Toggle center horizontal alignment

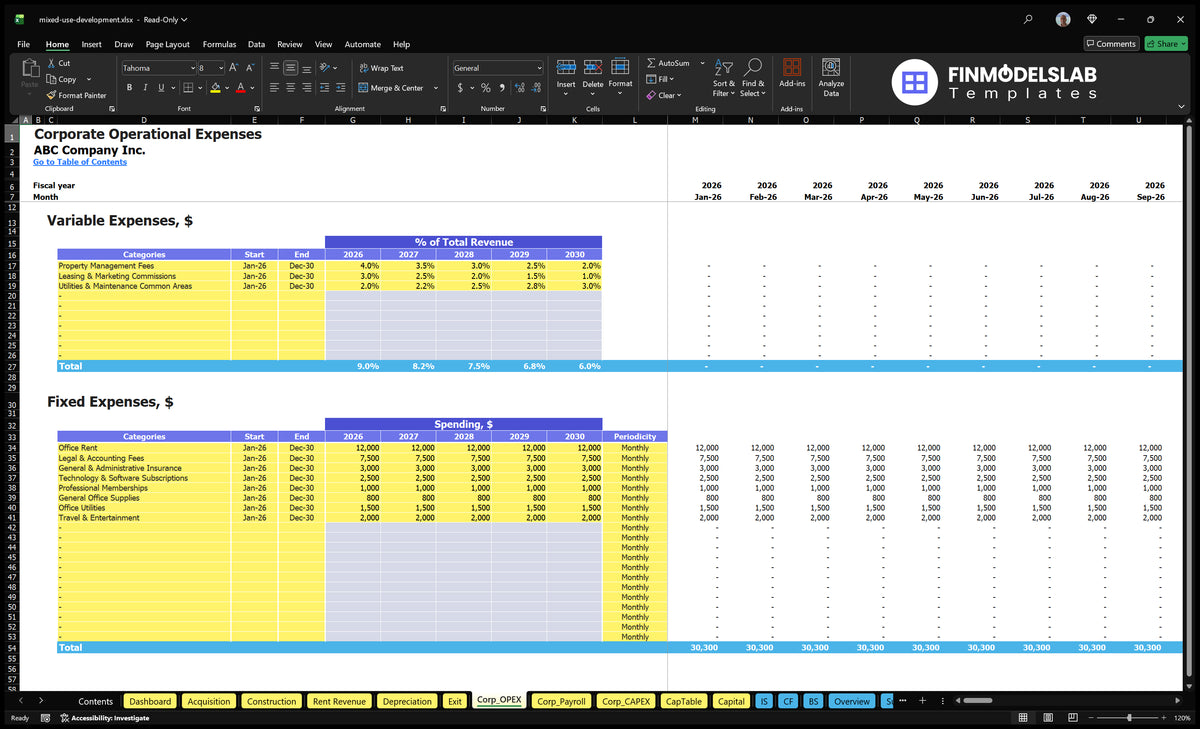(291, 88)
